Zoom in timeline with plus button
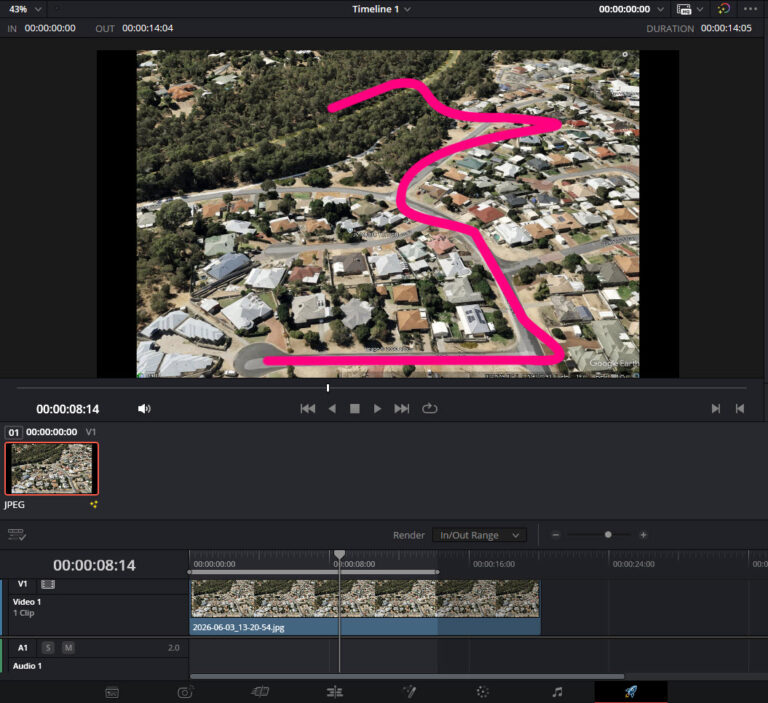 (643, 535)
